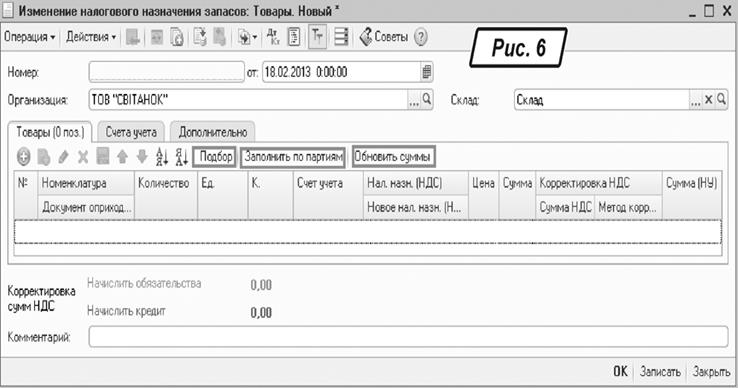
Task: Click the greyed save document icon
Action: (x=133, y=37)
